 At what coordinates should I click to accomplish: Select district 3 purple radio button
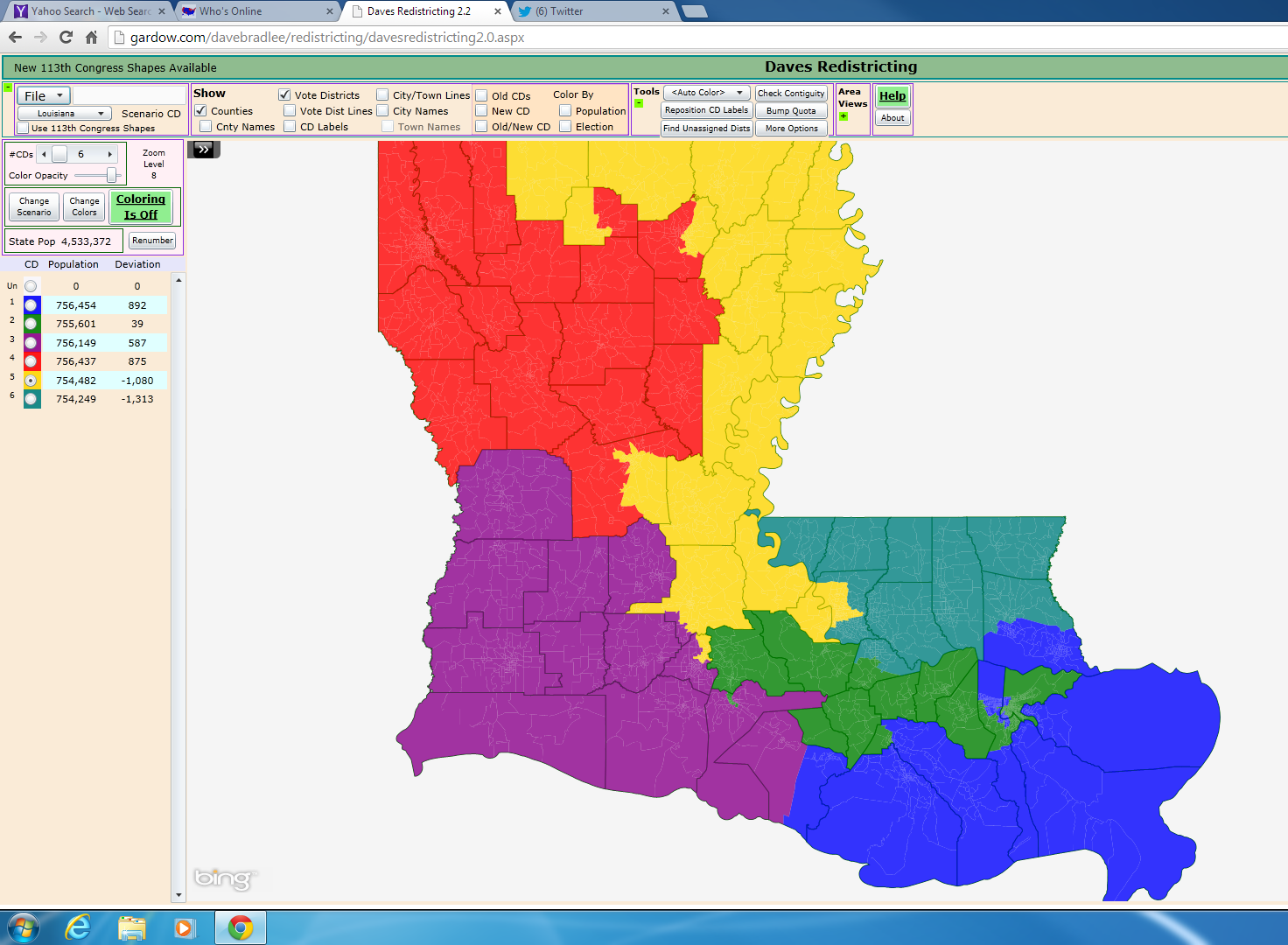(x=31, y=343)
